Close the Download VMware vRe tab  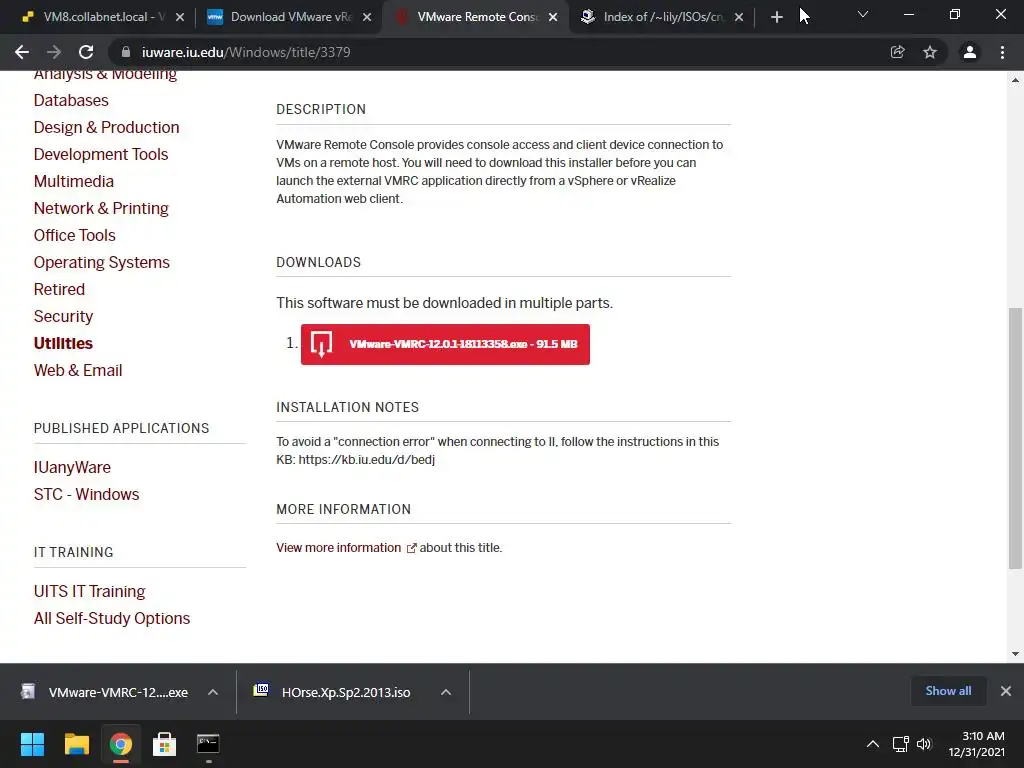point(367,17)
